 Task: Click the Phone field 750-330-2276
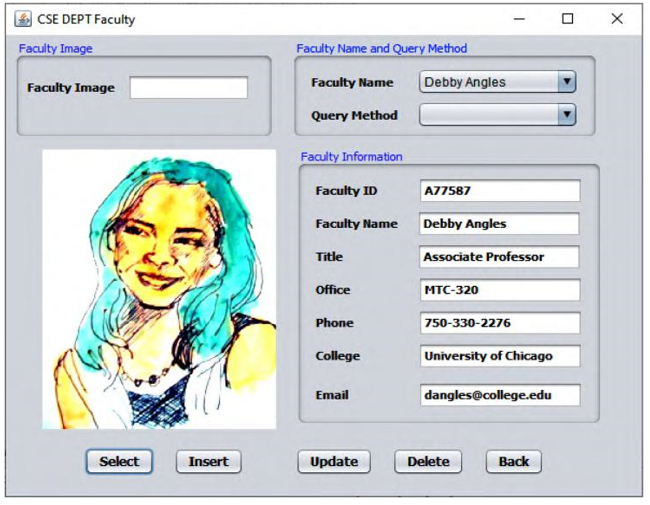pos(500,323)
